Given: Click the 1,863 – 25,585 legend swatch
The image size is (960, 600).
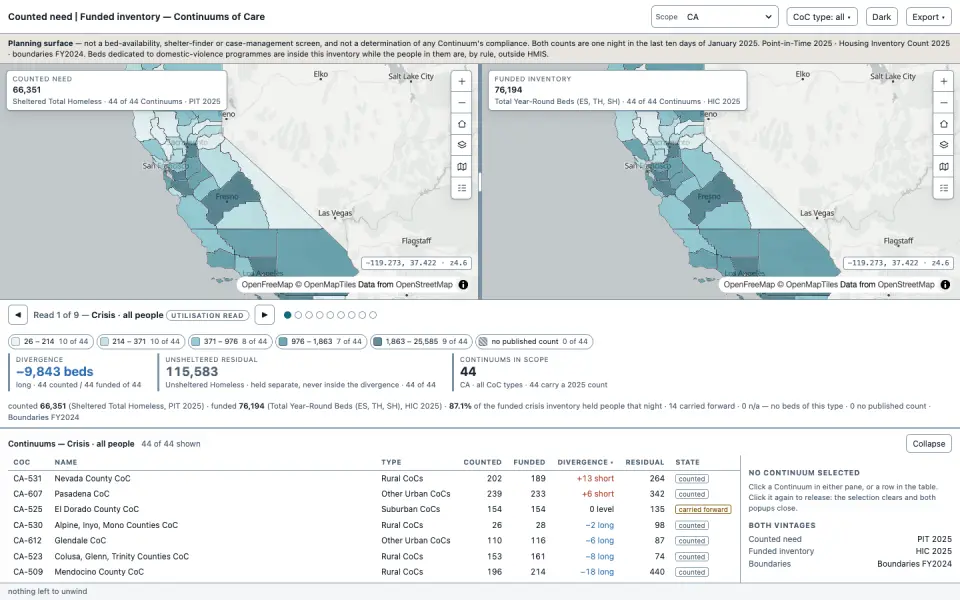Looking at the screenshot, I should click(x=378, y=342).
